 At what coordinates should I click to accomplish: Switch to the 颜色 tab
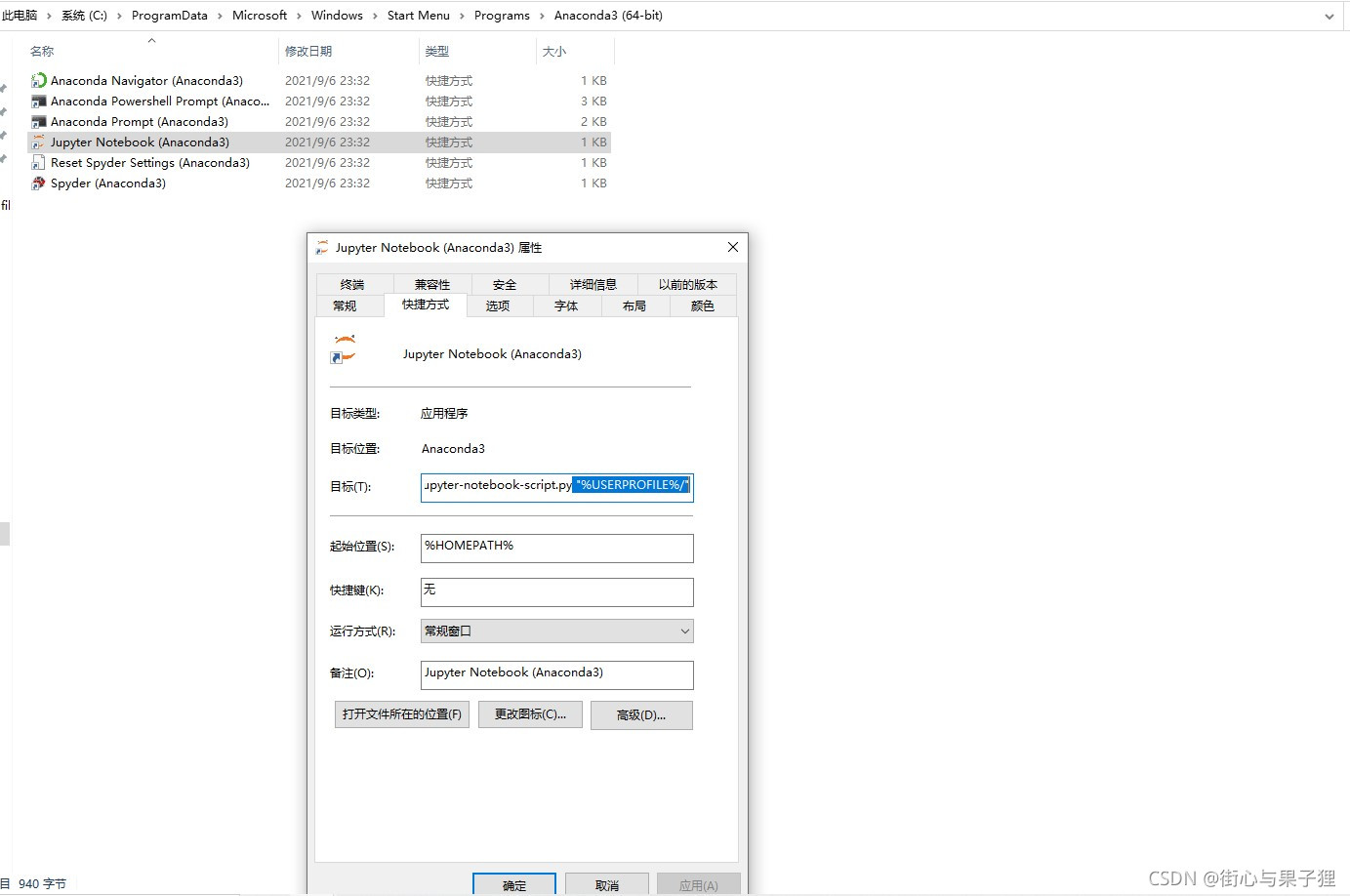703,305
